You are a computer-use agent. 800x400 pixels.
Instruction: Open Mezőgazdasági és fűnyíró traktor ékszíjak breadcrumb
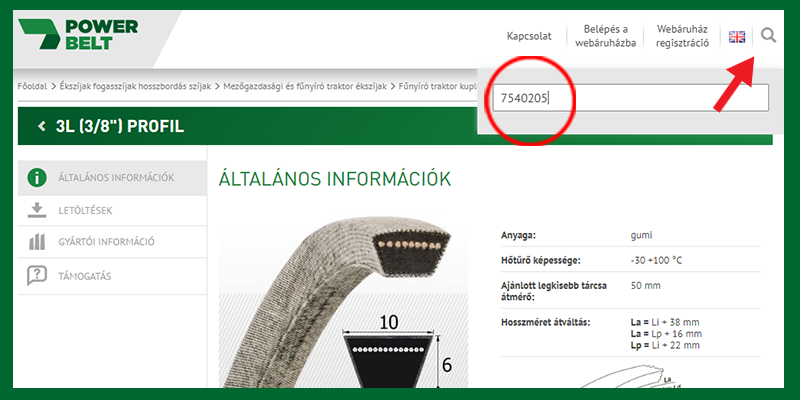click(x=305, y=86)
